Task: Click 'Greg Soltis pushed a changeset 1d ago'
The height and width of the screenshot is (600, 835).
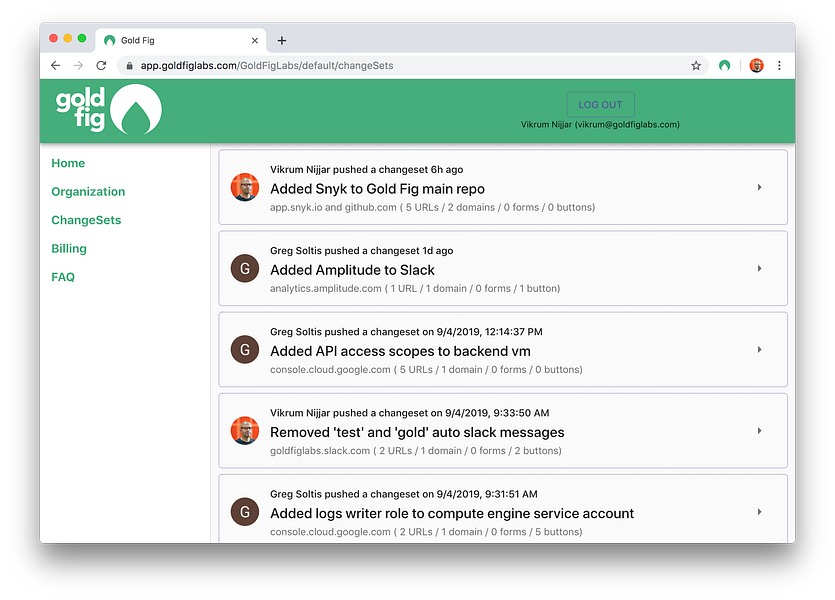Action: click(x=362, y=251)
